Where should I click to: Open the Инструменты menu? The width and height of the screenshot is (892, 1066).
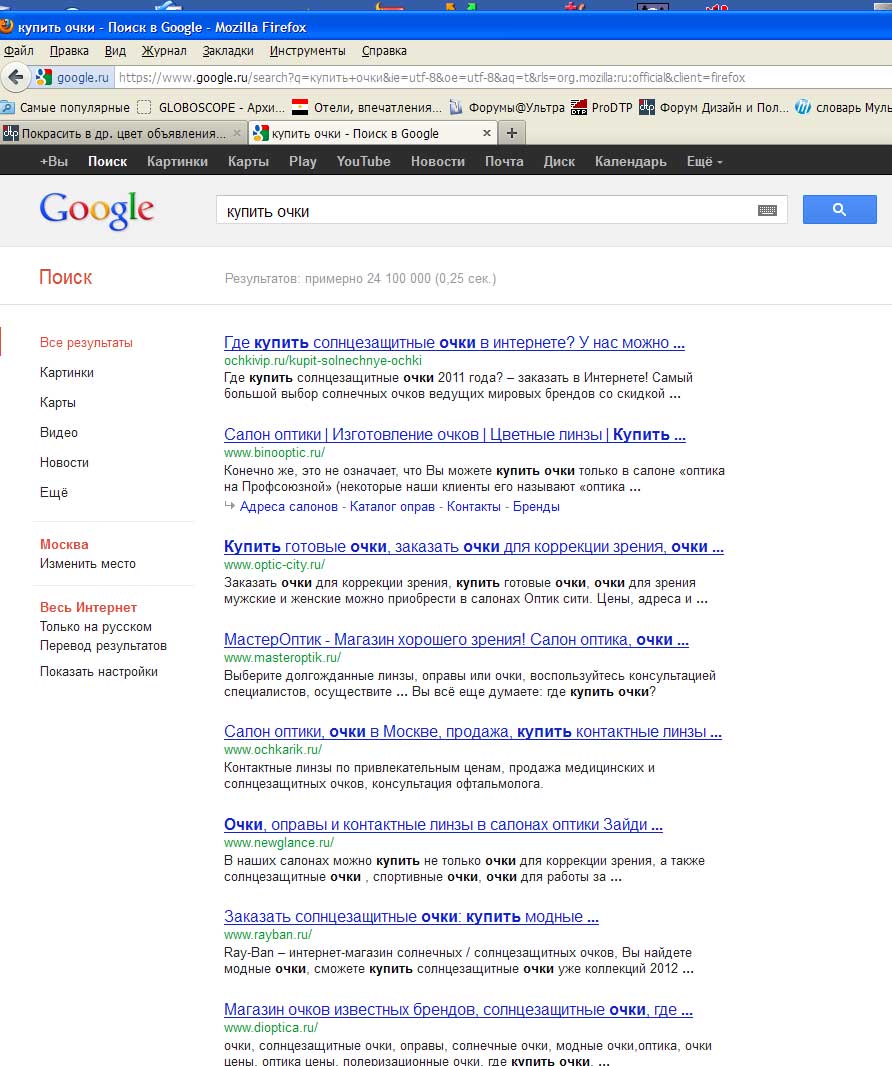tap(307, 50)
